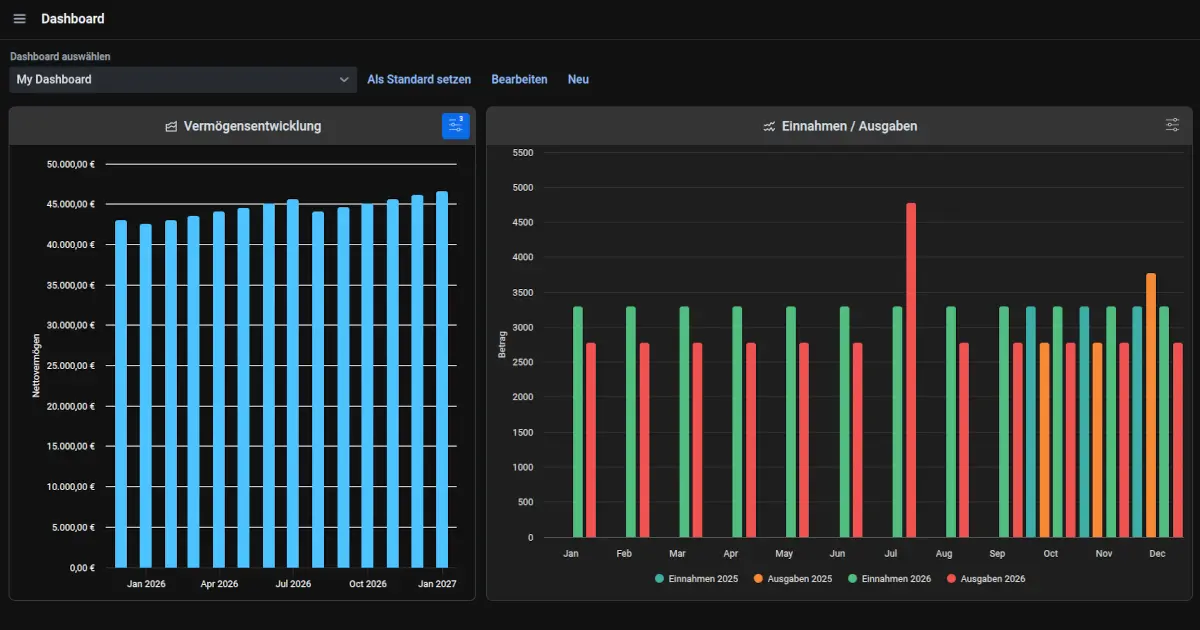This screenshot has width=1200, height=630.
Task: Open Vermögensentwicklung filter settings icon
Action: coord(455,126)
